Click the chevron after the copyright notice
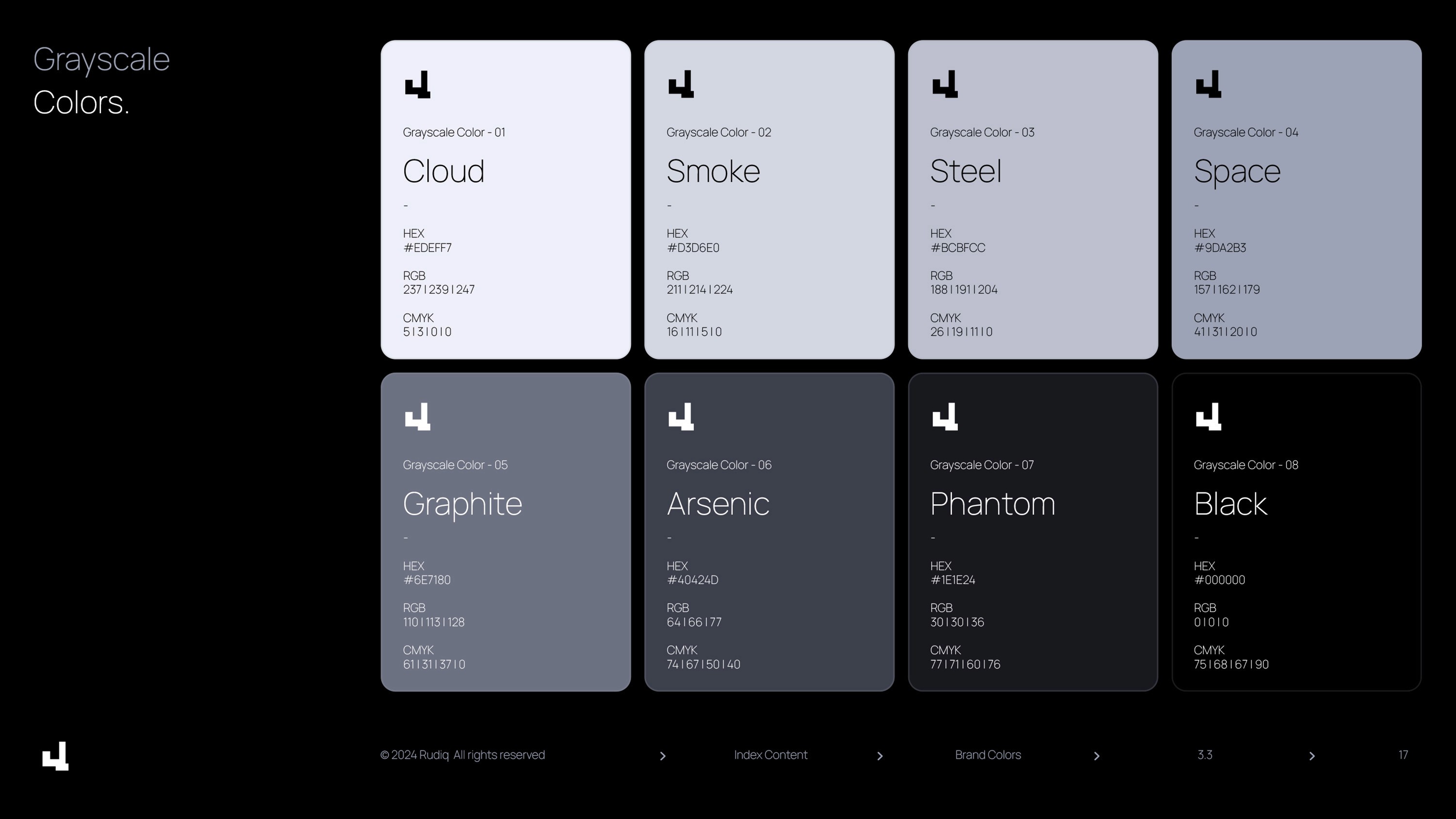 [x=663, y=756]
